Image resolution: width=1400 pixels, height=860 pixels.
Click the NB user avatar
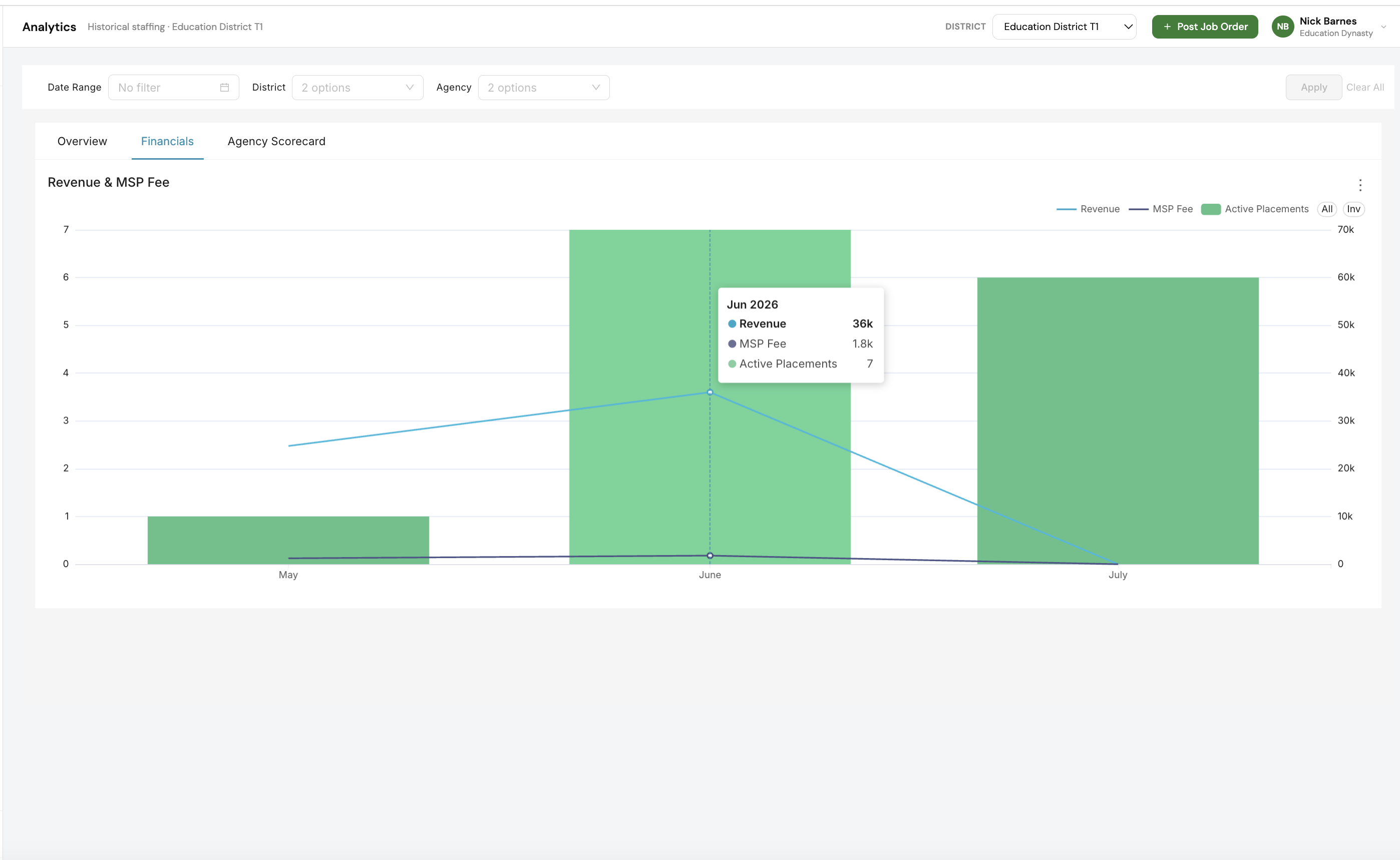pos(1282,27)
